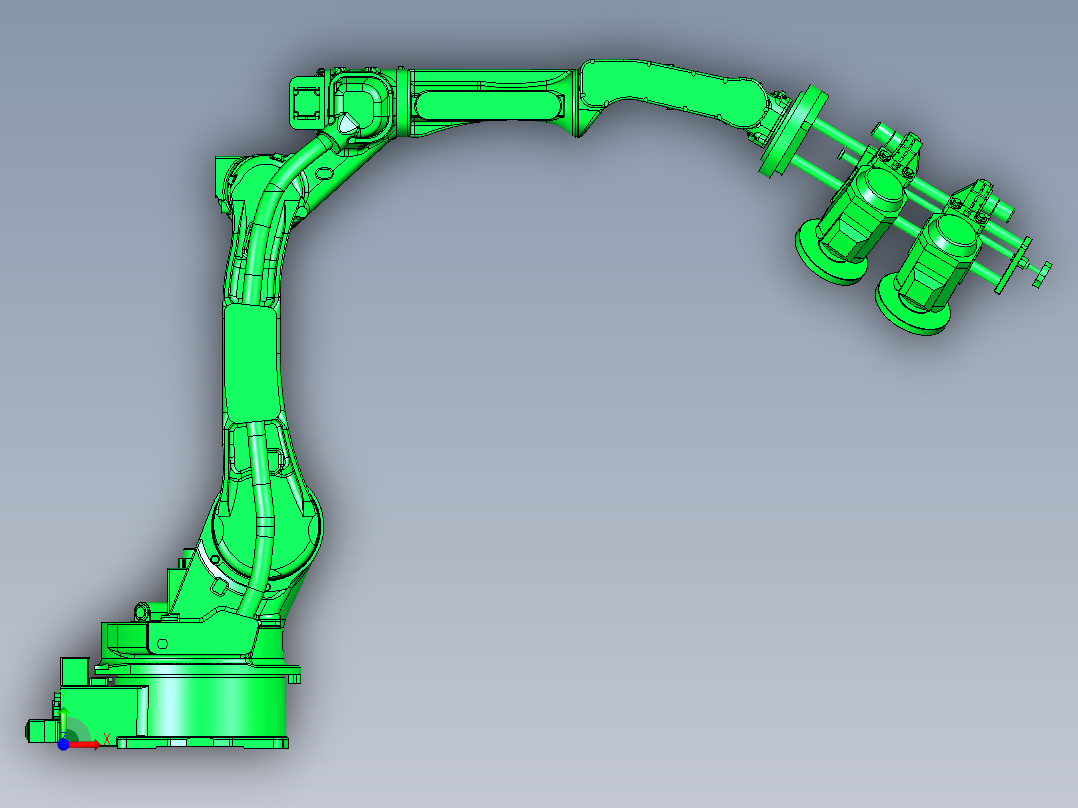Select the blue Z axis origin dot
The width and height of the screenshot is (1078, 808).
63,744
